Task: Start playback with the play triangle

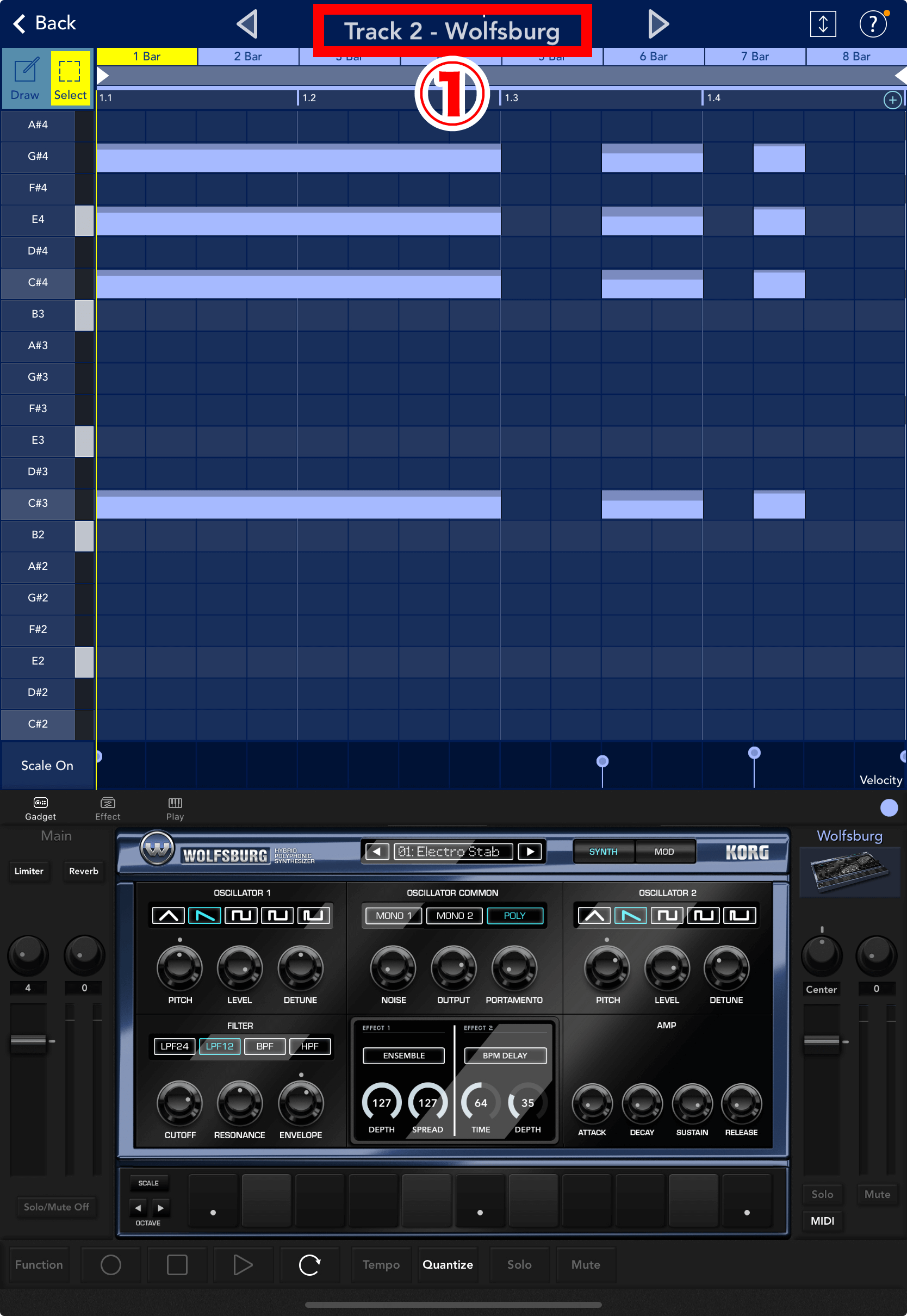Action: (243, 1264)
